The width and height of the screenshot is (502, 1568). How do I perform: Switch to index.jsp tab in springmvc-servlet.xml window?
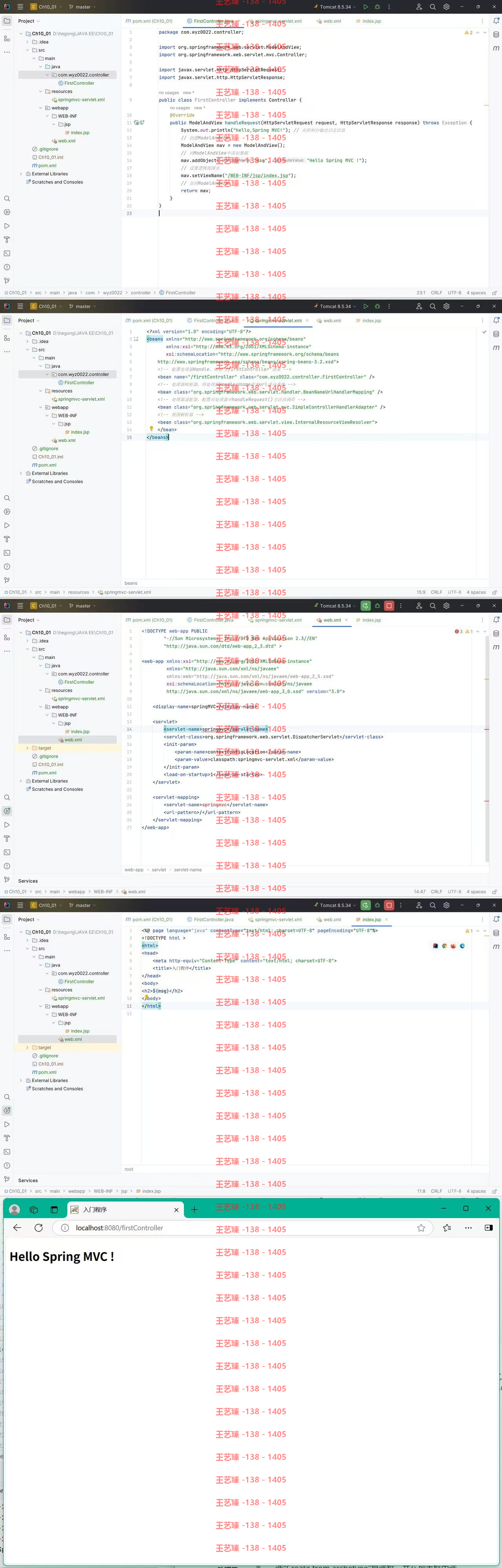pyautogui.click(x=368, y=320)
